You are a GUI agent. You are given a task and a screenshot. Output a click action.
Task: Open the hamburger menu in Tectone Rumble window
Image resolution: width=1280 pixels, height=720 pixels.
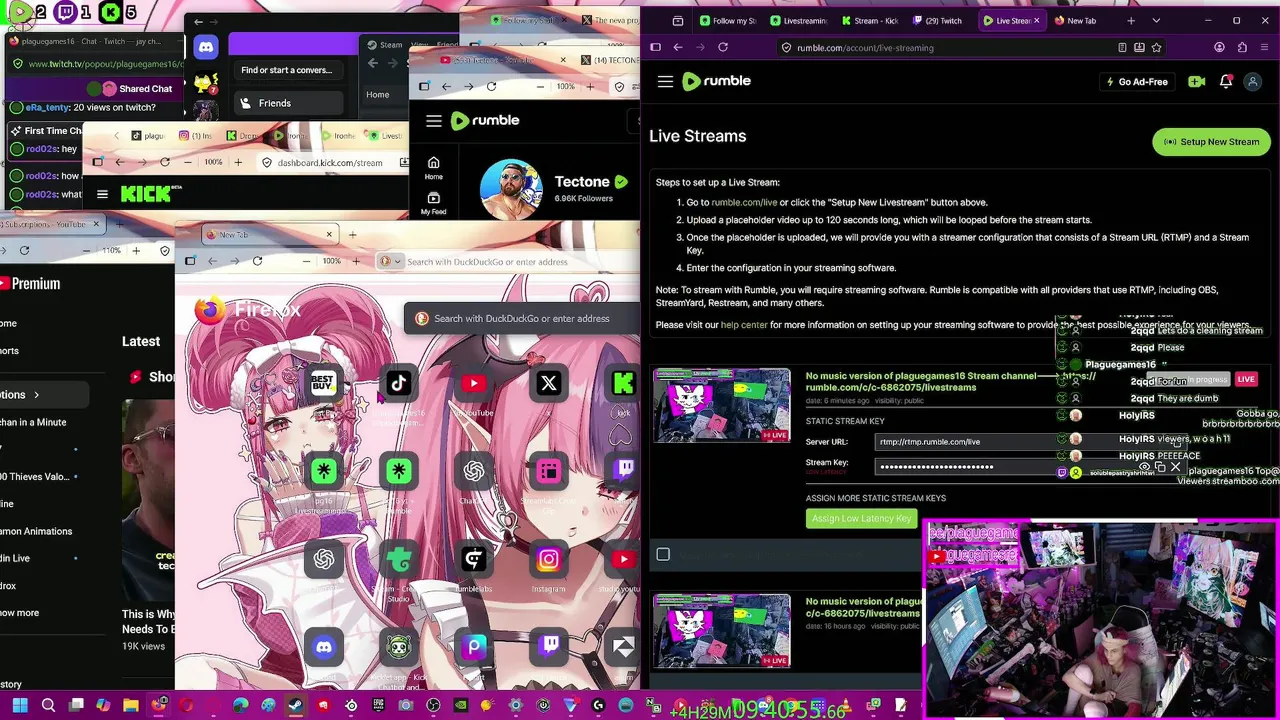[433, 121]
